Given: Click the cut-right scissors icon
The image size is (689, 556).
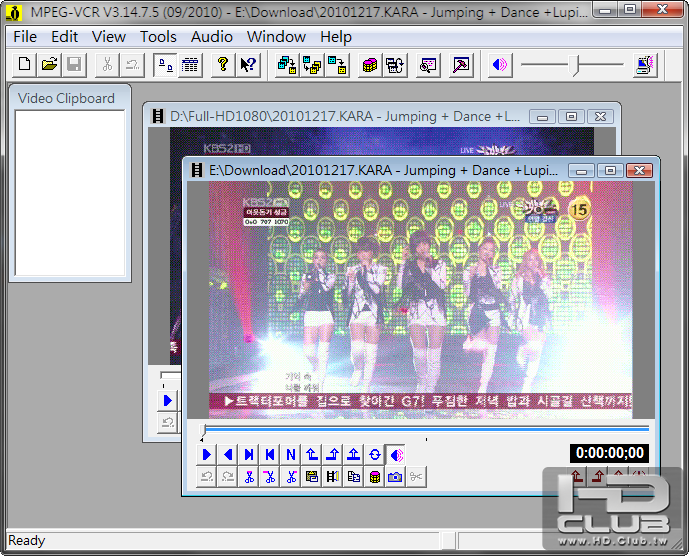Looking at the screenshot, I should [x=291, y=477].
